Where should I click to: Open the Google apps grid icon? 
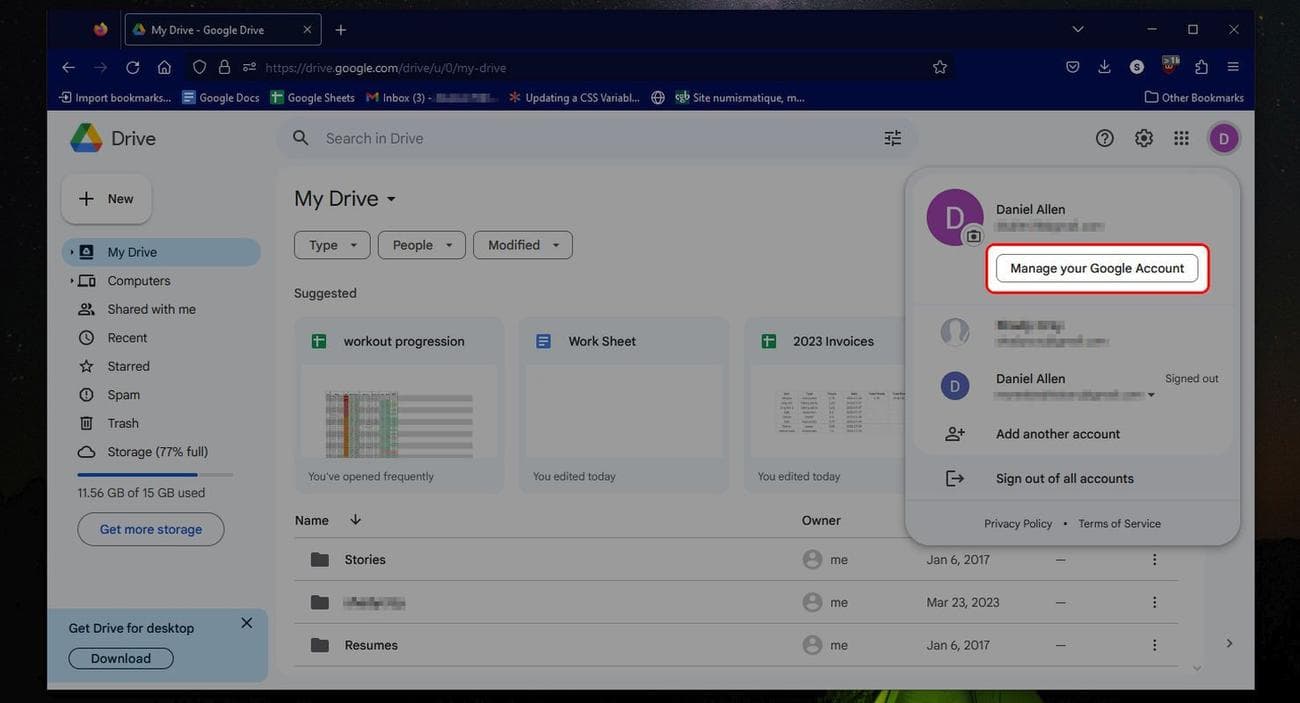coord(1181,138)
